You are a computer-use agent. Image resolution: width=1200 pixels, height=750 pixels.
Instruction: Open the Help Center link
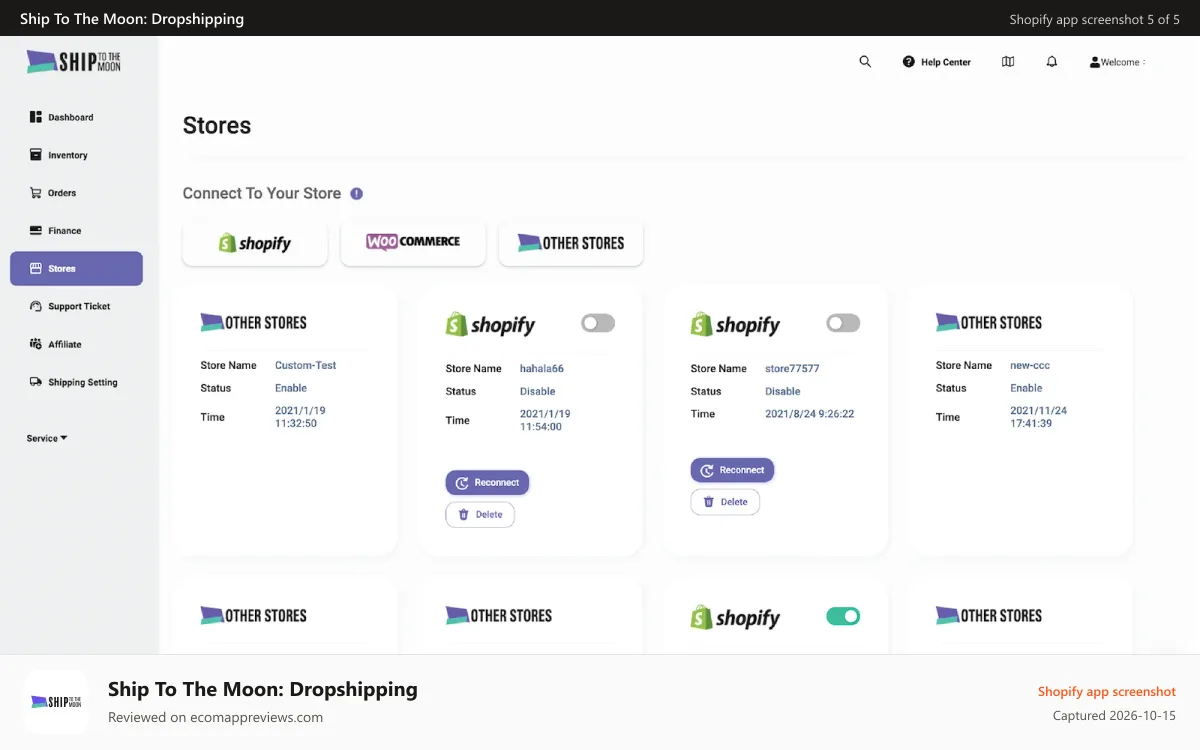pyautogui.click(x=937, y=62)
